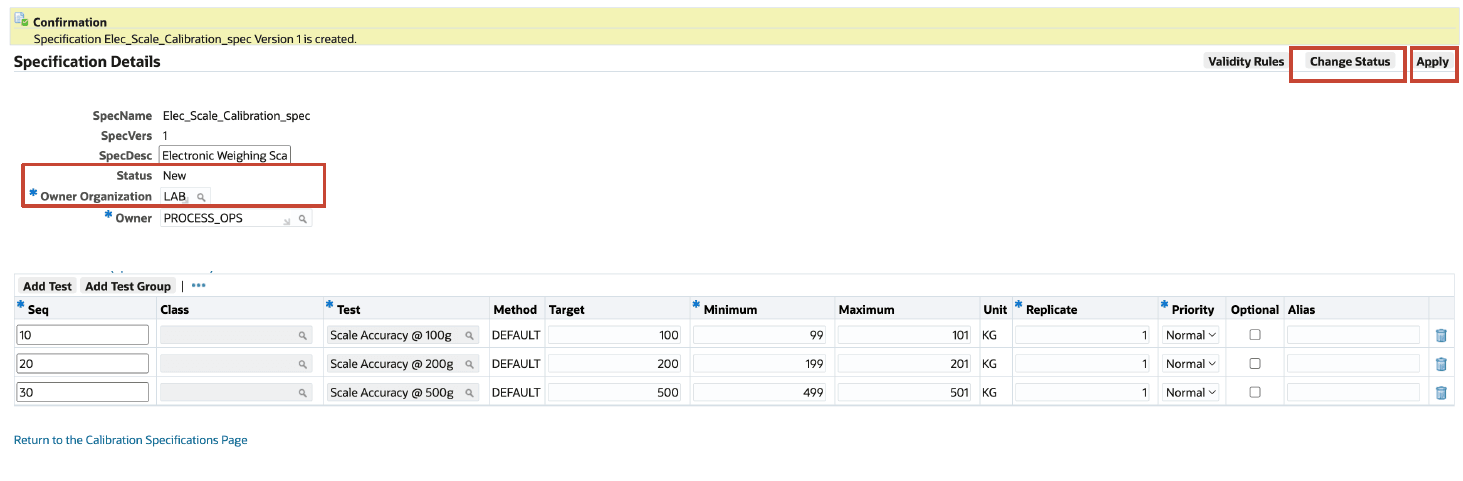Click the Status value New

175,176
